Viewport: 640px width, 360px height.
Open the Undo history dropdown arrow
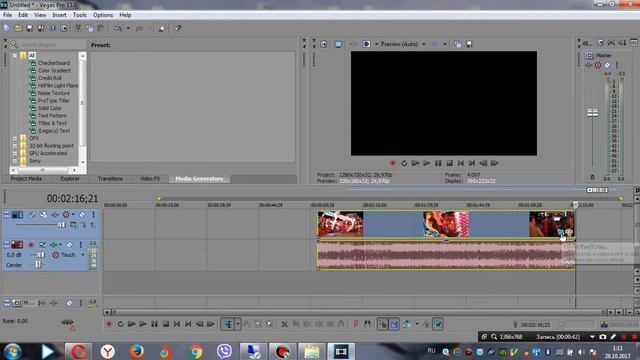point(128,28)
